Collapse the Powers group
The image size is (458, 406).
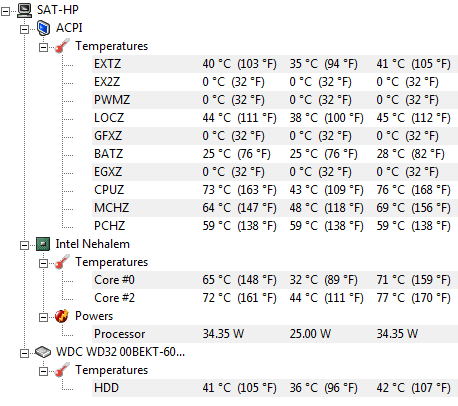click(x=43, y=318)
